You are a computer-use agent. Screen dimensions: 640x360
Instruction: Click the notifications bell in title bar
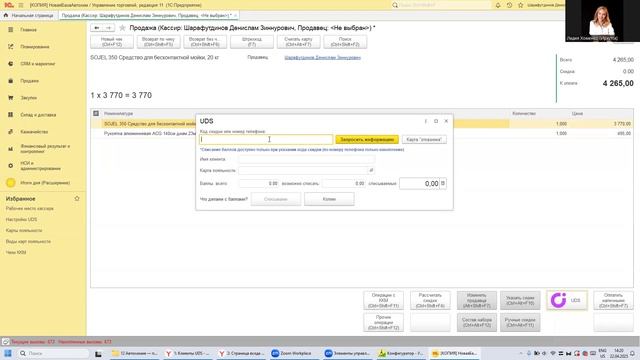(498, 5)
